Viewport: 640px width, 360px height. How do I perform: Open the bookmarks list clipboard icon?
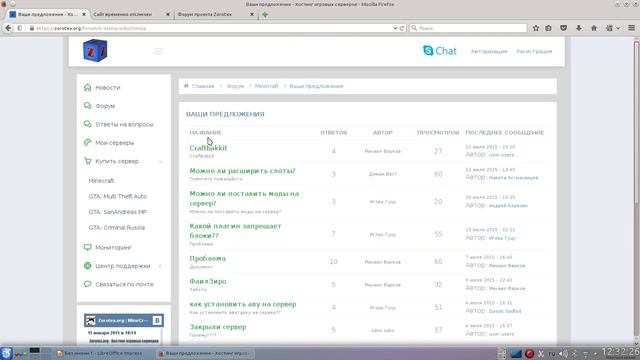(549, 28)
